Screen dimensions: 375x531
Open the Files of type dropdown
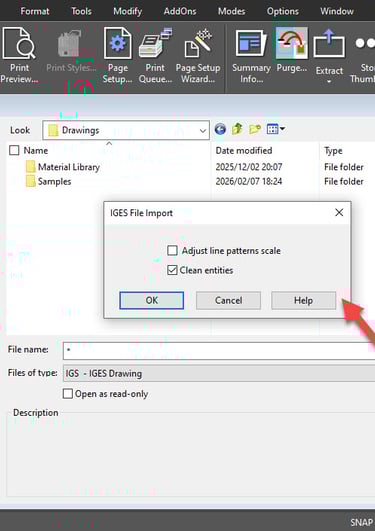click(x=219, y=374)
